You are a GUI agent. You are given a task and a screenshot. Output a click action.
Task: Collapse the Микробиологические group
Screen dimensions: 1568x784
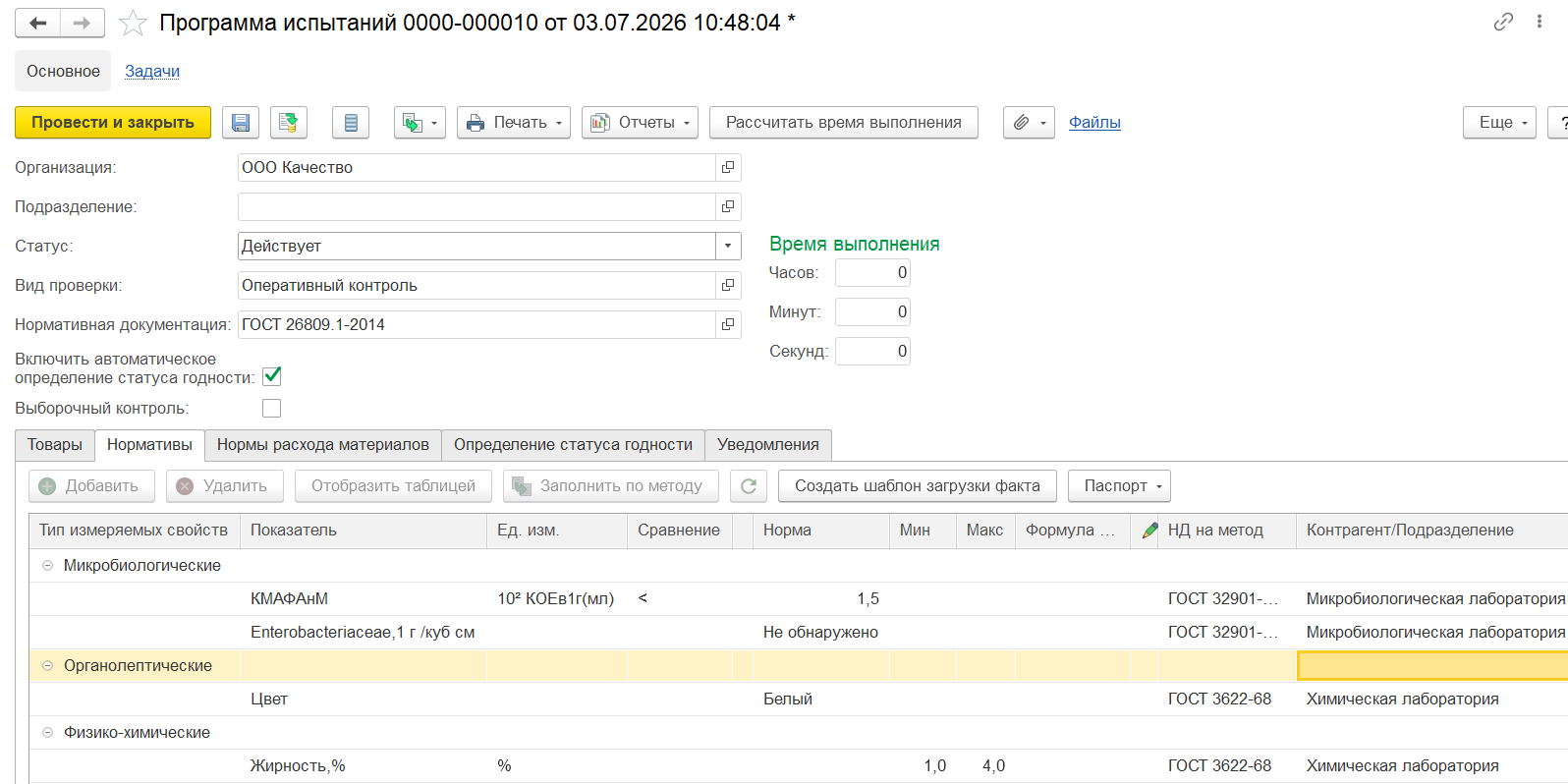click(47, 566)
